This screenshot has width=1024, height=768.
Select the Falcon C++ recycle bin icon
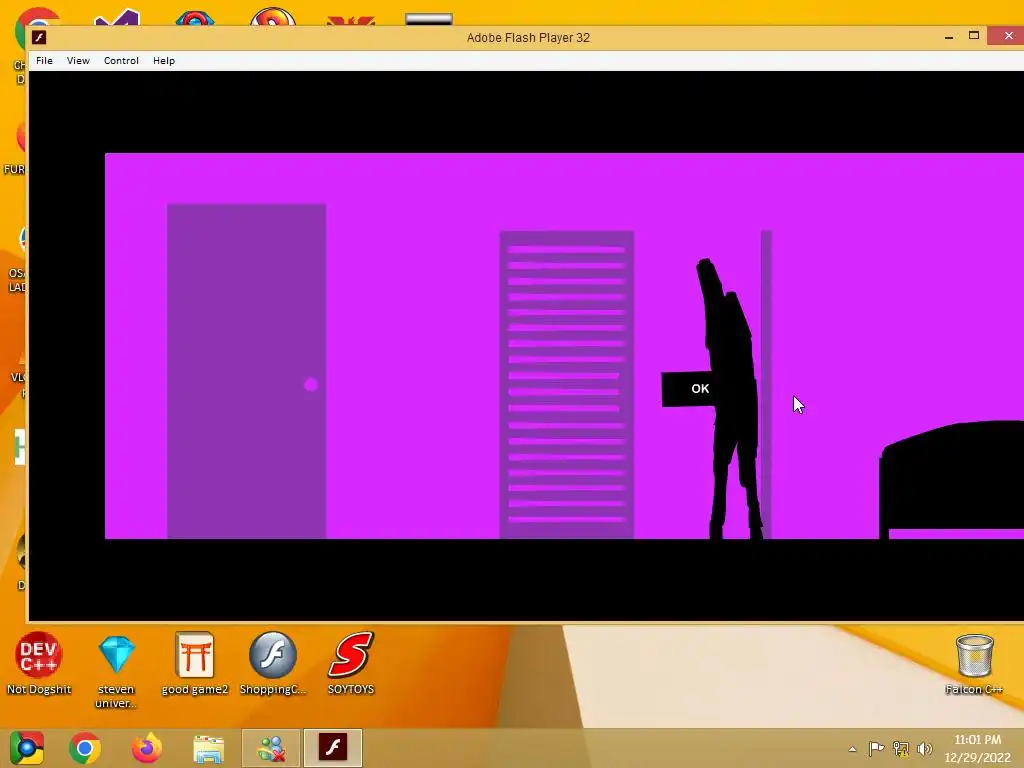point(974,664)
